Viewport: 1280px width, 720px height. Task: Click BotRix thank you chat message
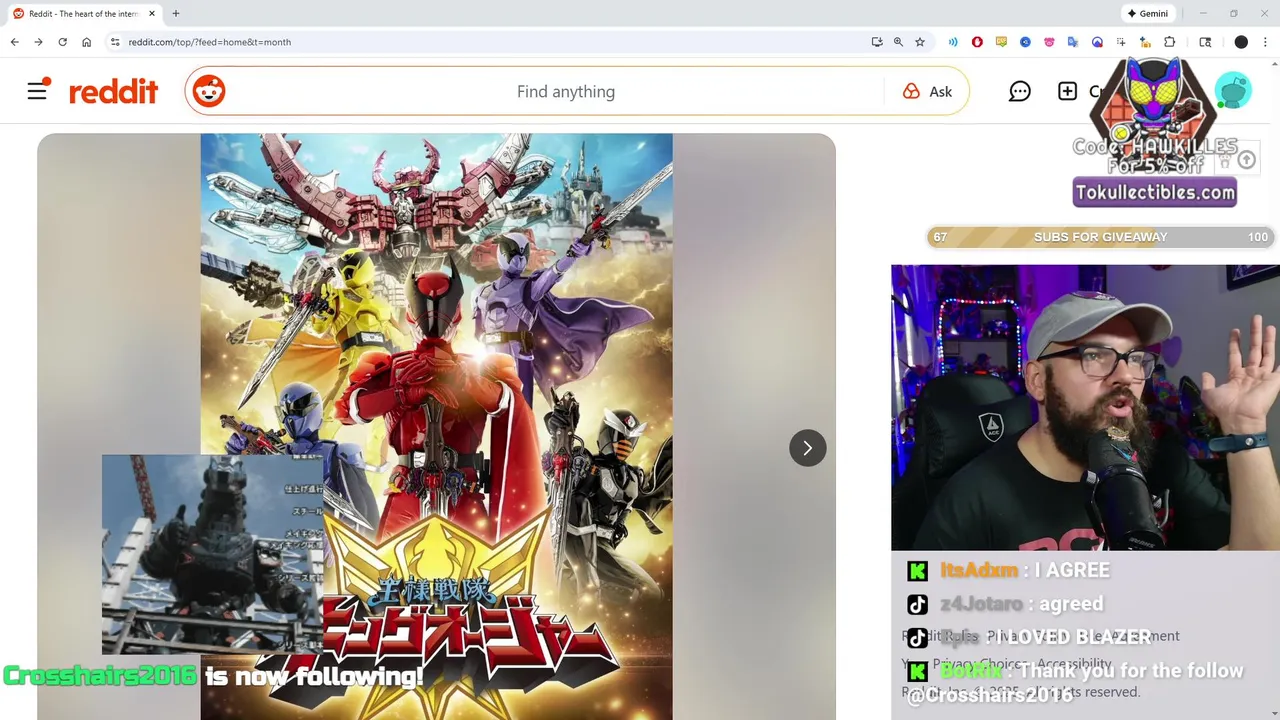[1075, 682]
